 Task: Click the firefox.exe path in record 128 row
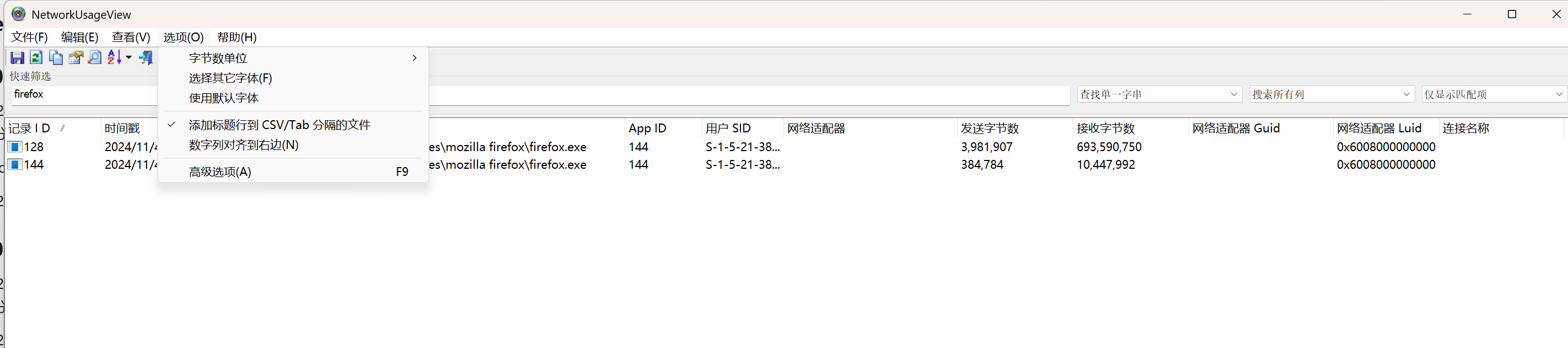508,147
